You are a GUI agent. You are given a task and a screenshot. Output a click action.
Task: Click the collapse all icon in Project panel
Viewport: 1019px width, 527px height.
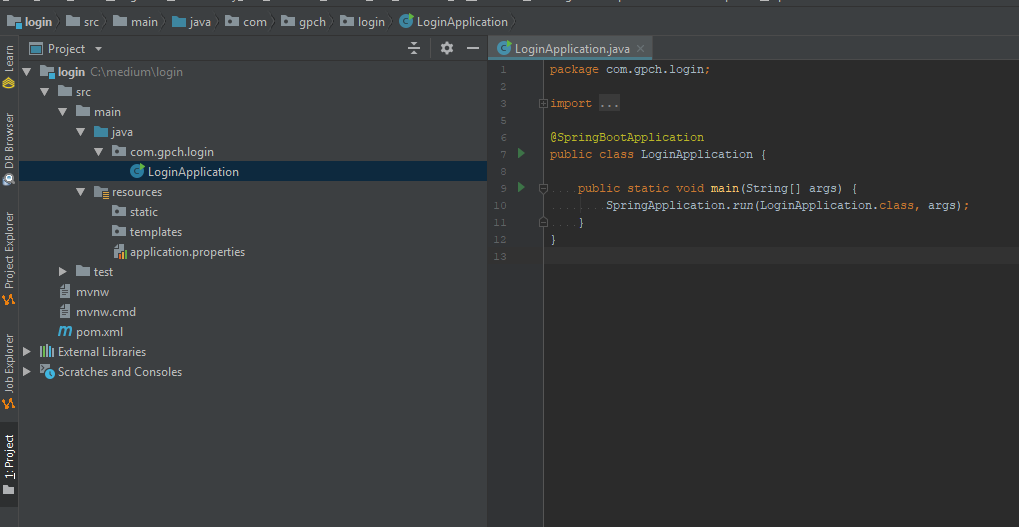click(415, 48)
